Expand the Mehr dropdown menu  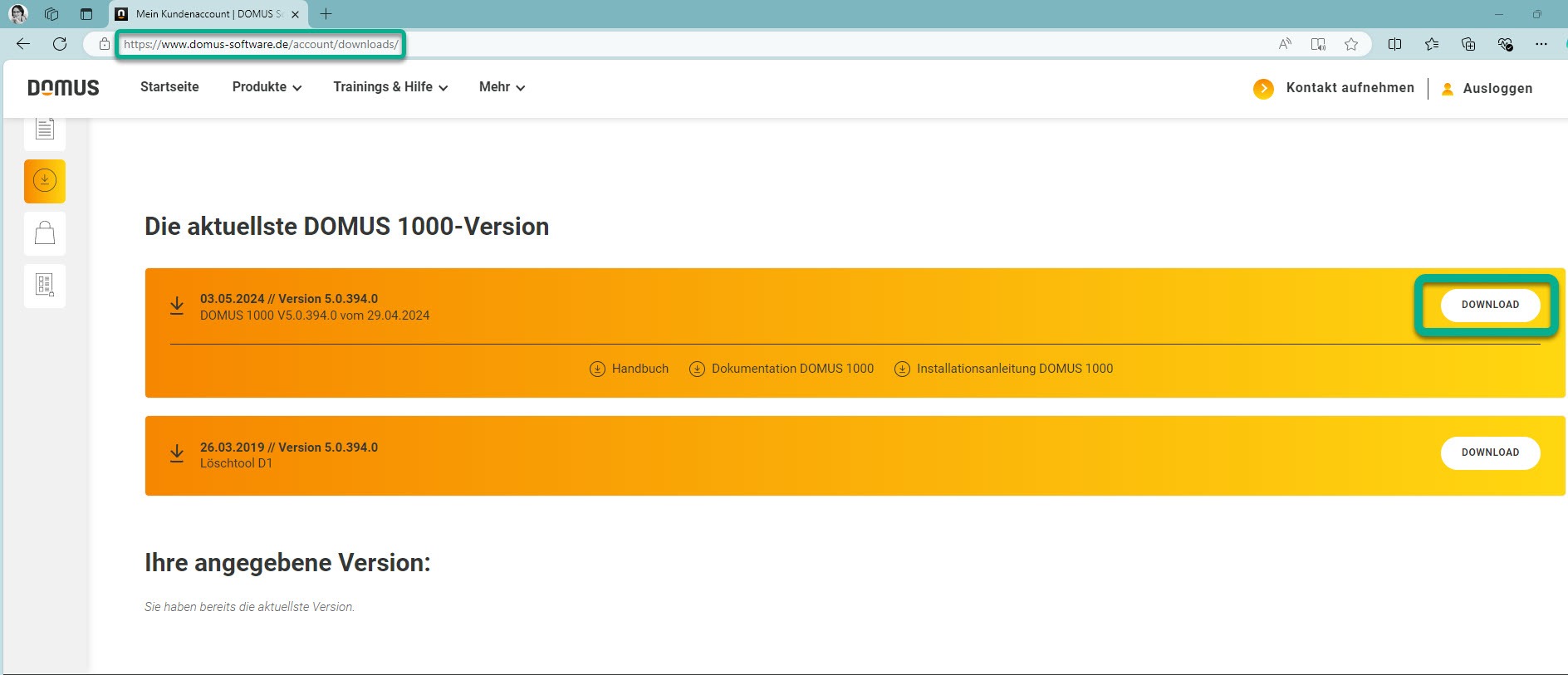(x=502, y=87)
